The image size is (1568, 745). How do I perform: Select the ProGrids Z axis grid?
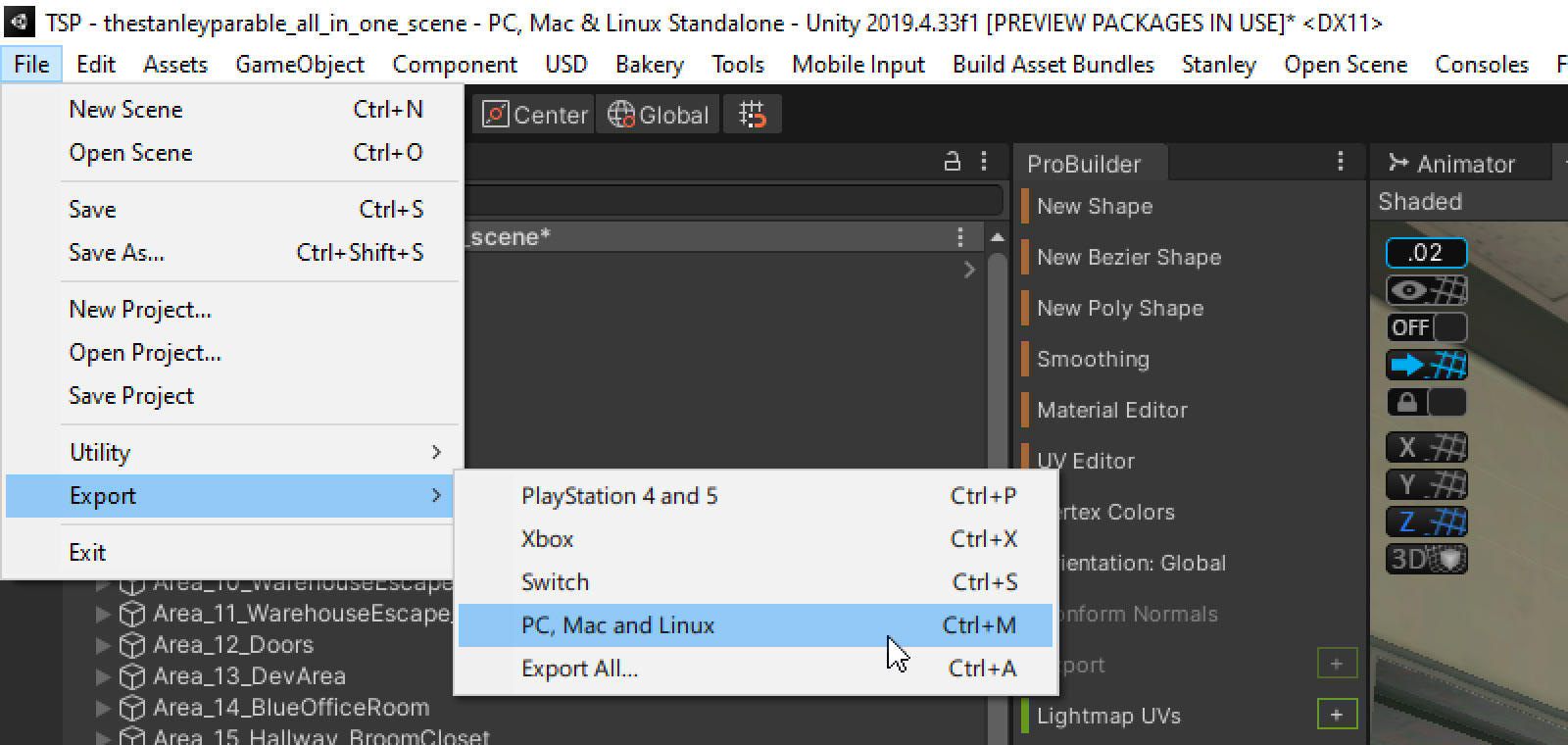pos(1426,521)
